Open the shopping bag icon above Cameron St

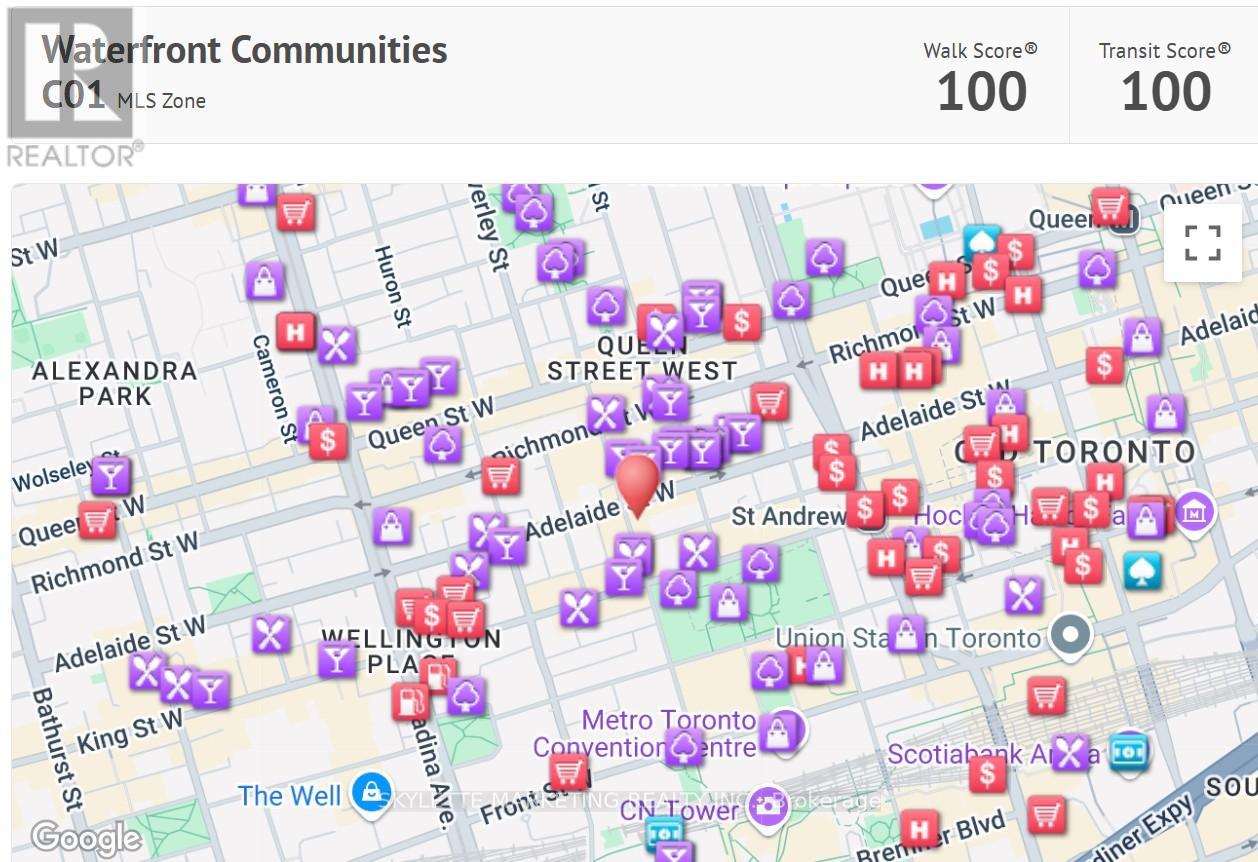[x=264, y=280]
